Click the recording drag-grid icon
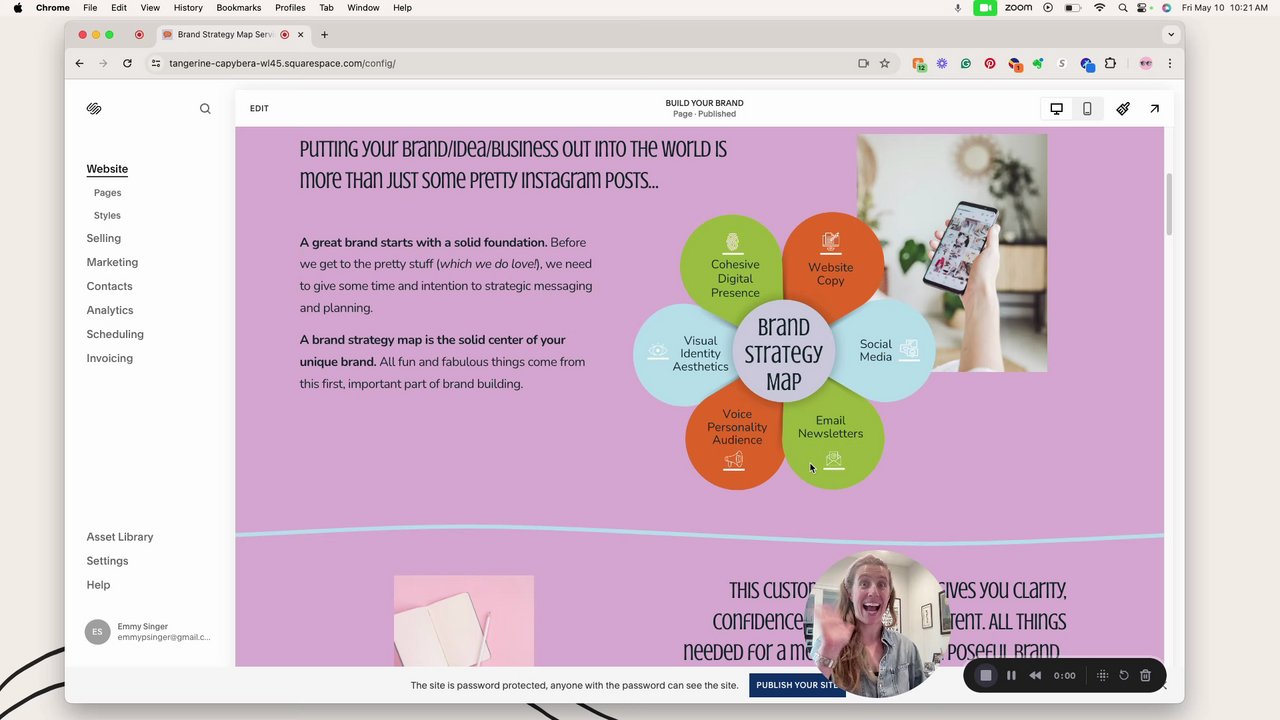Image resolution: width=1280 pixels, height=720 pixels. tap(1102, 675)
